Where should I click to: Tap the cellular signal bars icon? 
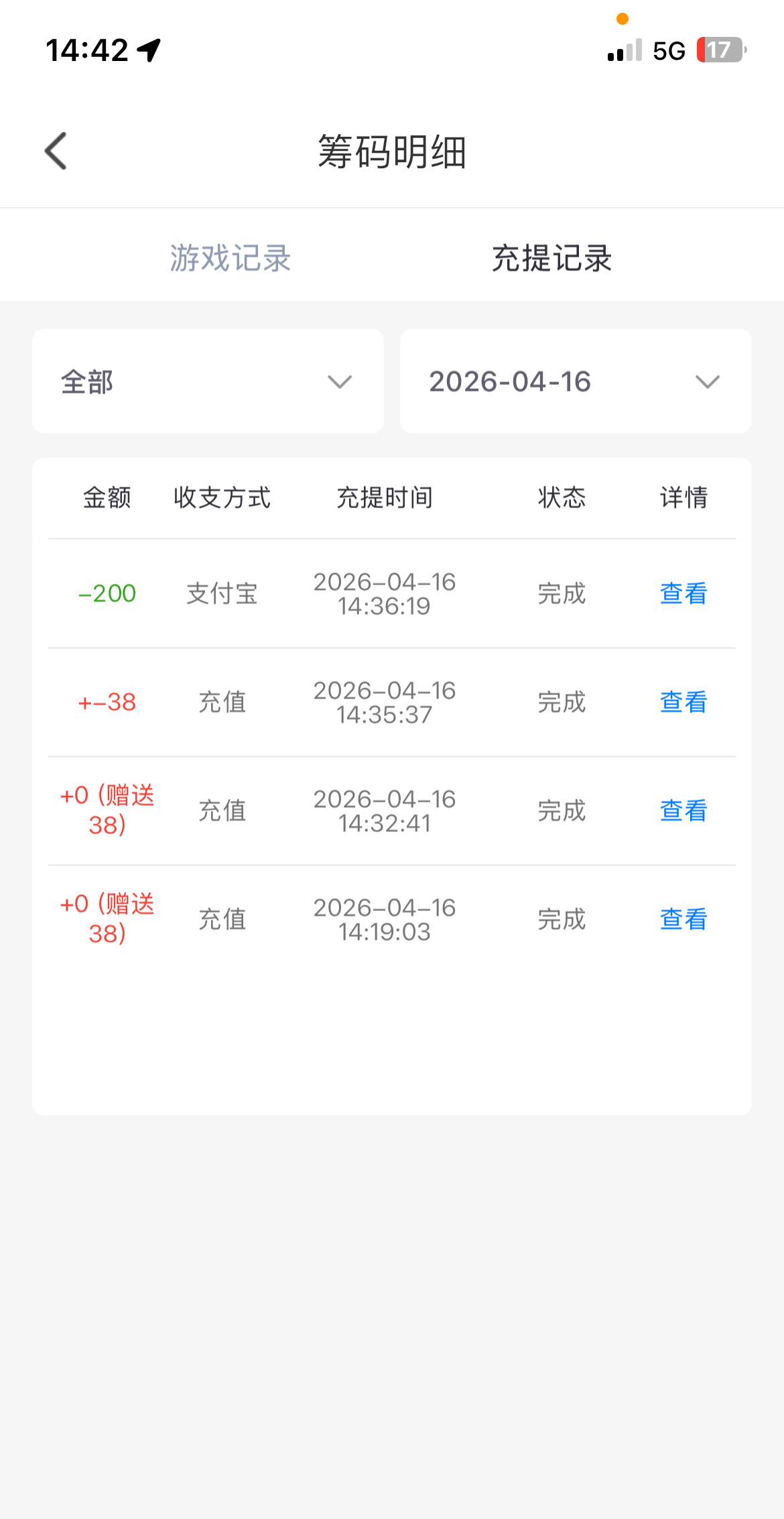pyautogui.click(x=625, y=51)
